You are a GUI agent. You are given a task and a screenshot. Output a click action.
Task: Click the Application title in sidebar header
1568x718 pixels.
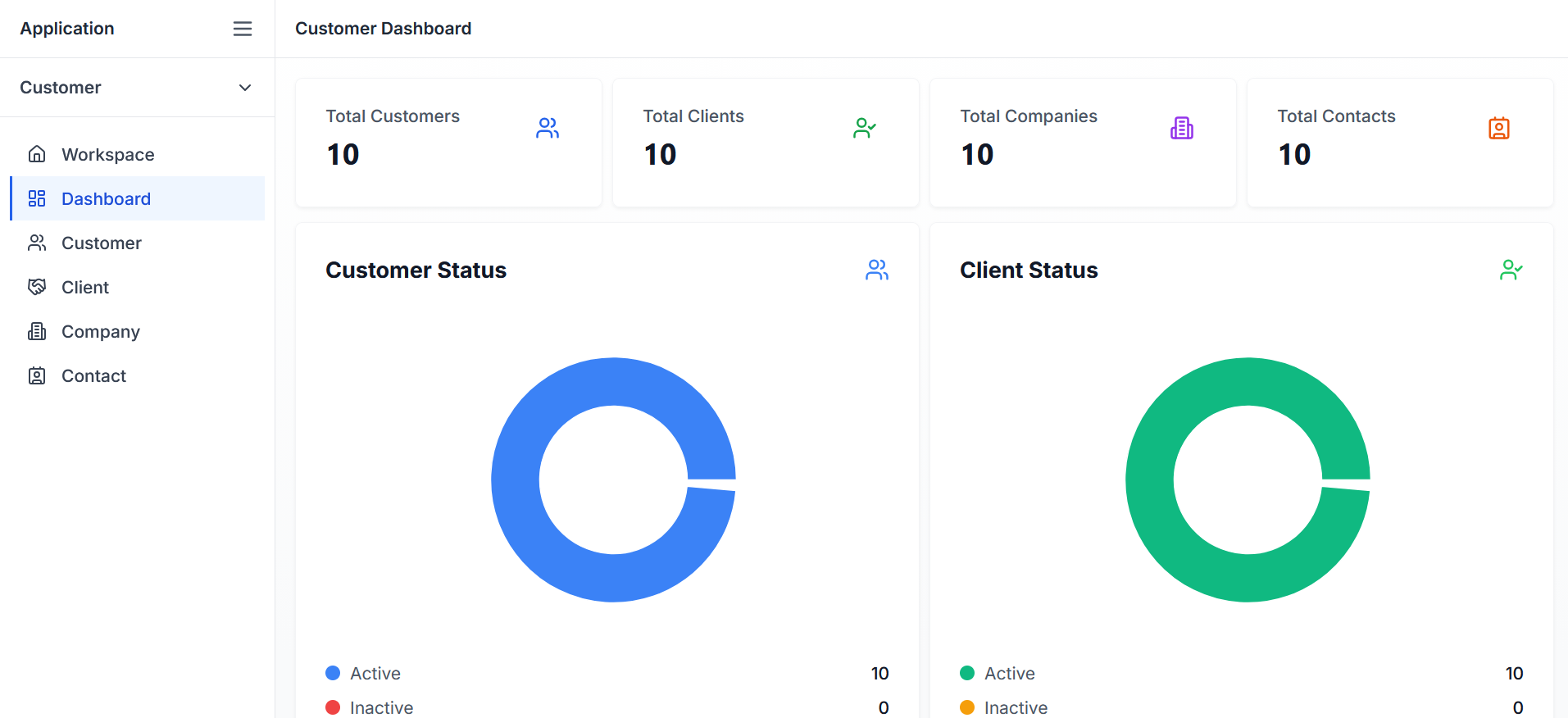67,29
